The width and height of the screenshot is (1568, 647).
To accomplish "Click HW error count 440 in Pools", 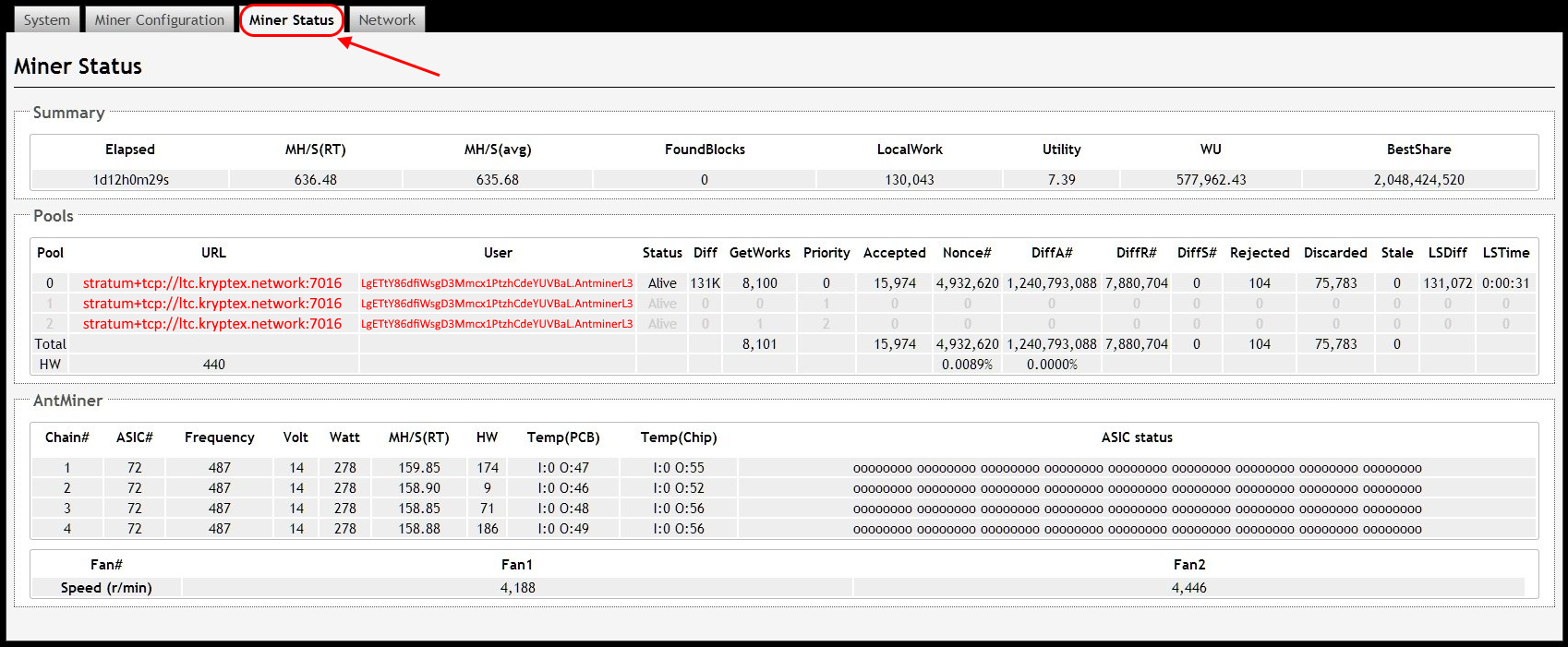I will 214,365.
